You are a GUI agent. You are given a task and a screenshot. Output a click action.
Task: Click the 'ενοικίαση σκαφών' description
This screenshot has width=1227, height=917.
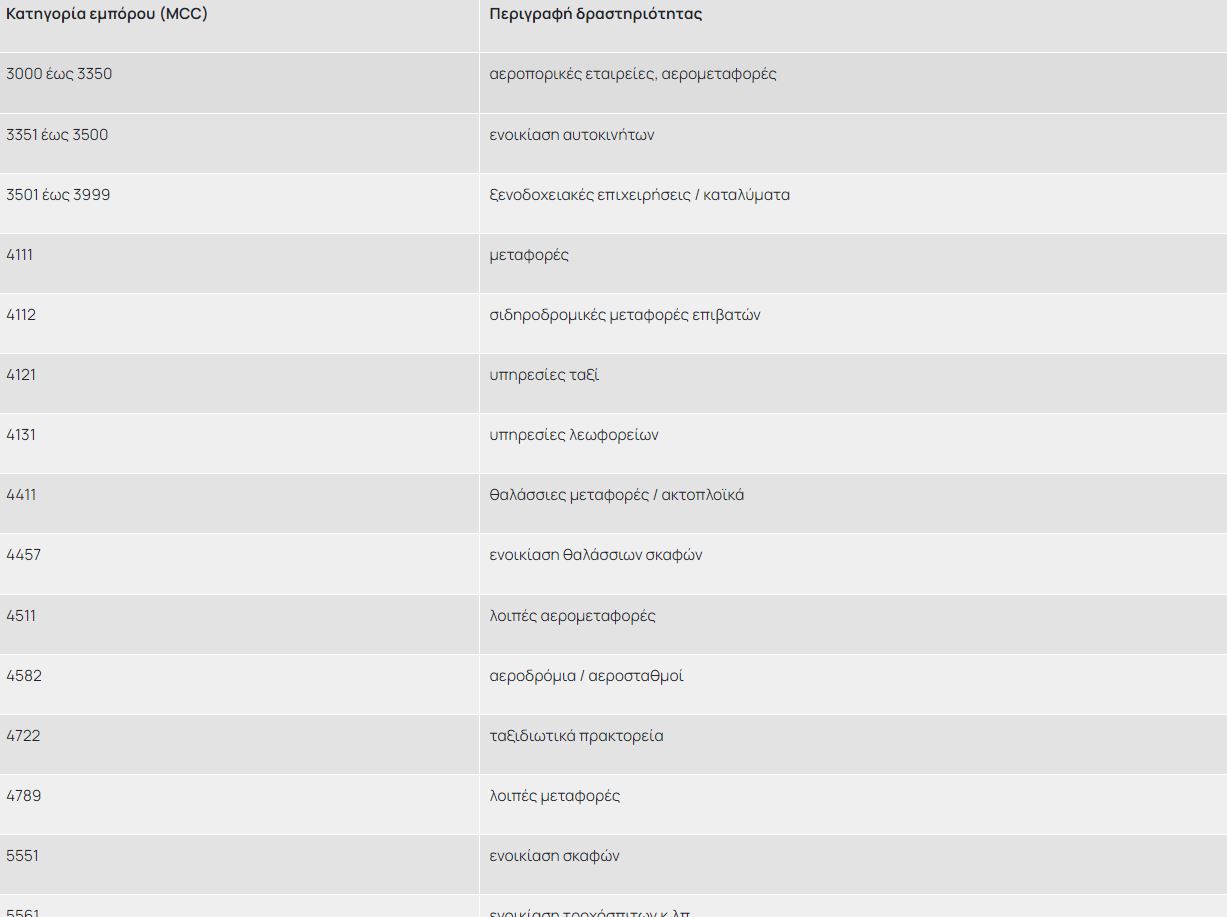pyautogui.click(x=555, y=856)
